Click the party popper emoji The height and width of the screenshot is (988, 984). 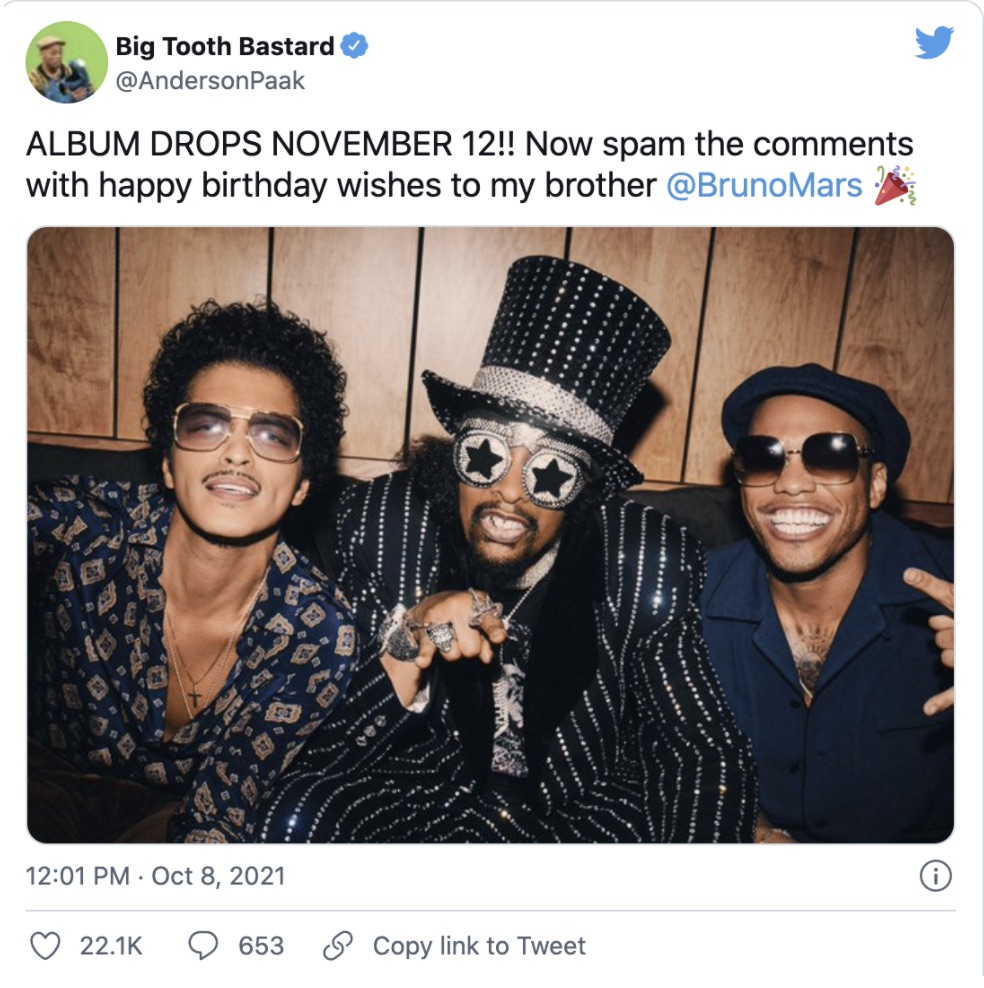[895, 186]
